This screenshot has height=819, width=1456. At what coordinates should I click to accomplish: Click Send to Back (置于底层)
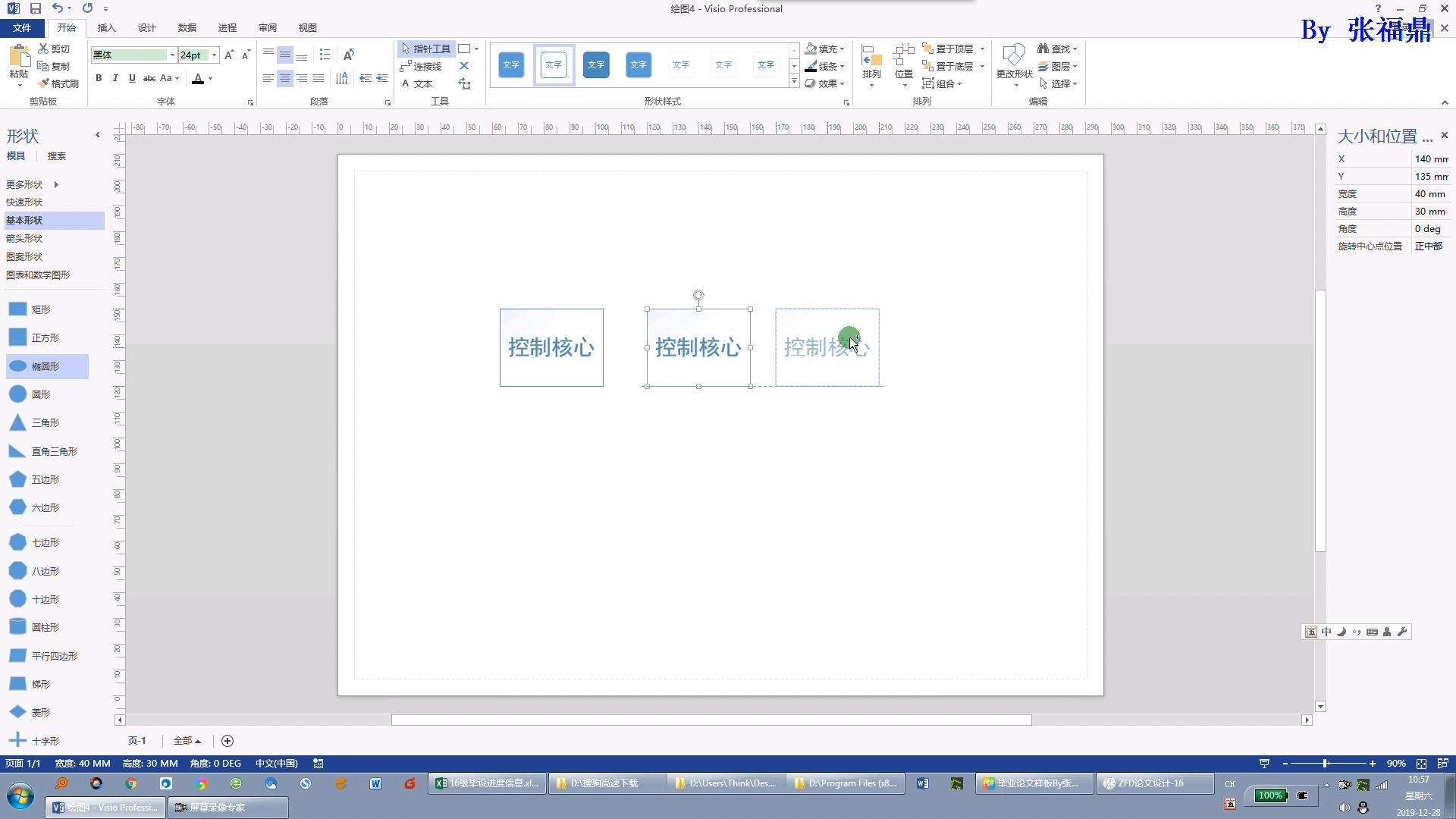pyautogui.click(x=949, y=66)
